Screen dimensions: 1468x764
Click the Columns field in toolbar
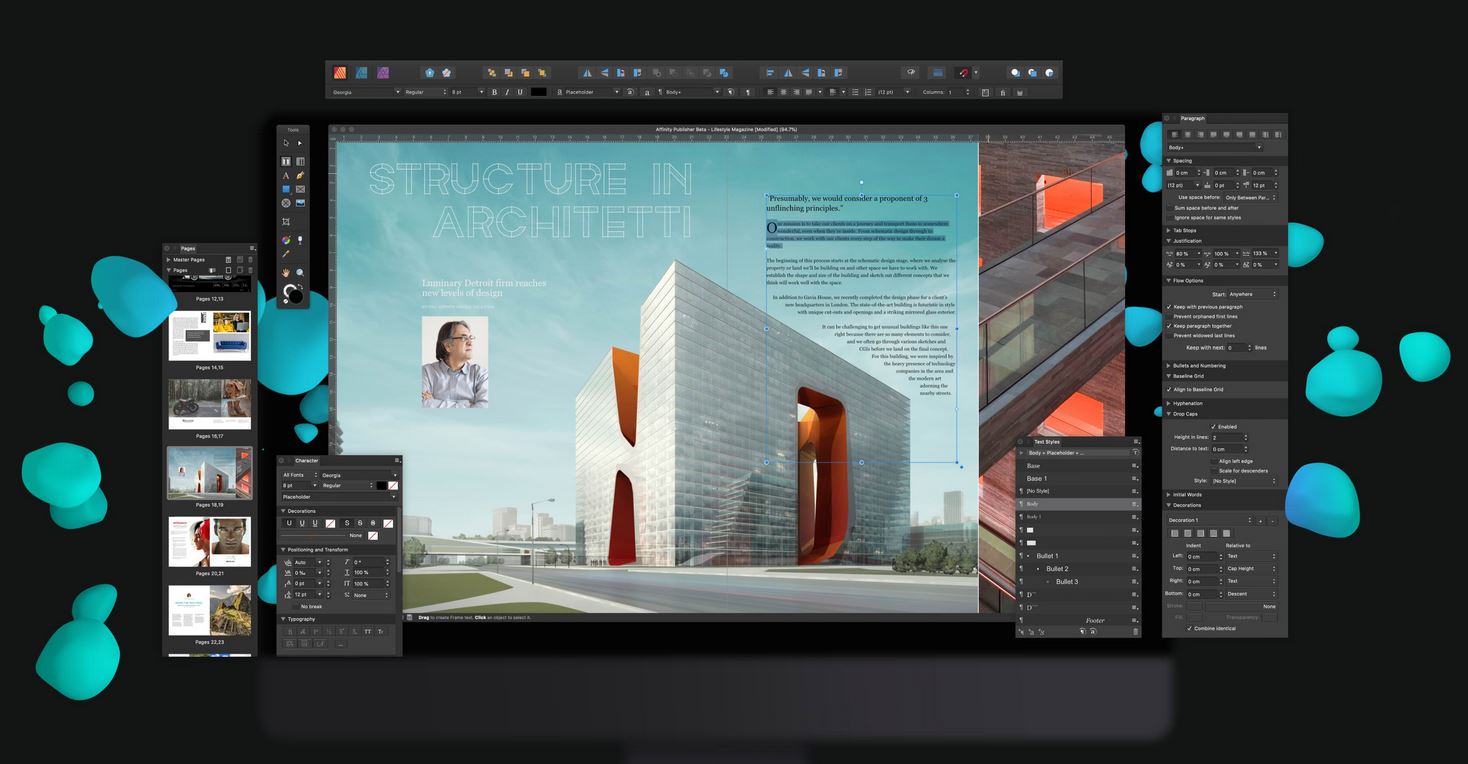(x=958, y=92)
